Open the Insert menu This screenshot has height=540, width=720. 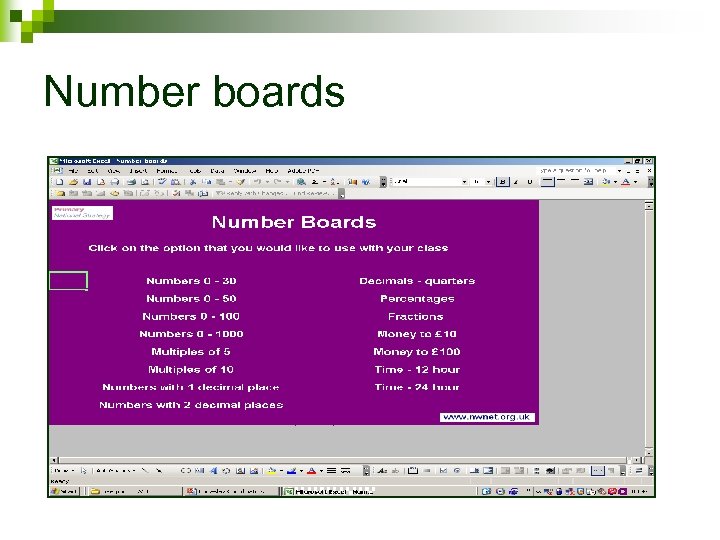click(x=138, y=171)
